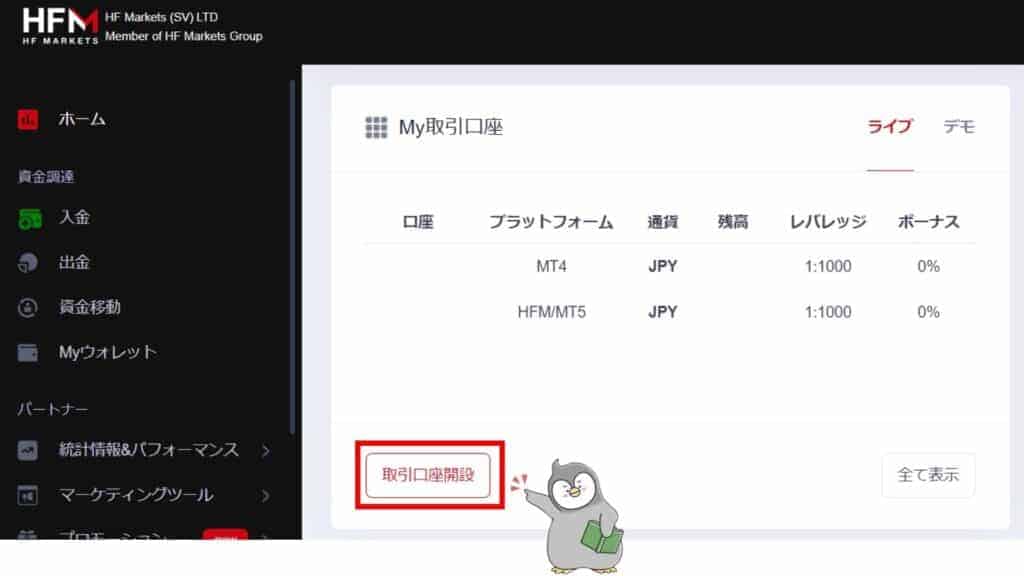1024x576 pixels.
Task: Click the statistics chart icon
Action: 27,450
